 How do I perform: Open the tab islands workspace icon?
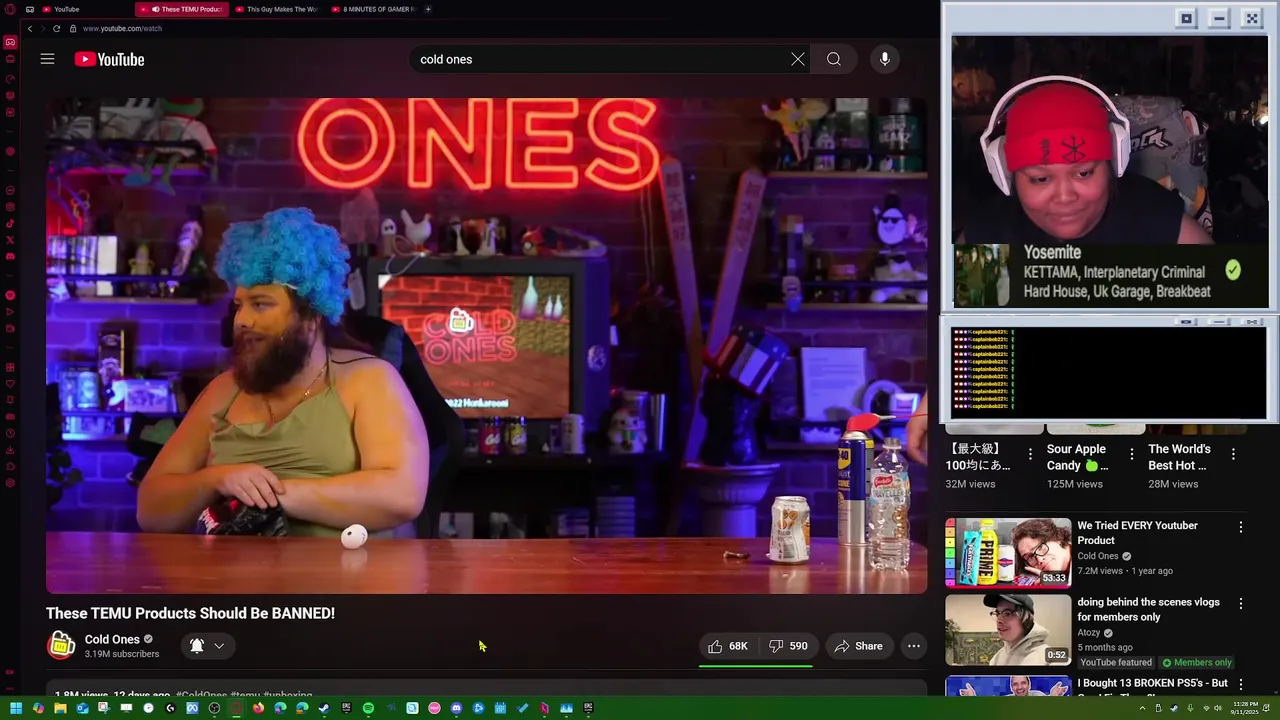(30, 9)
